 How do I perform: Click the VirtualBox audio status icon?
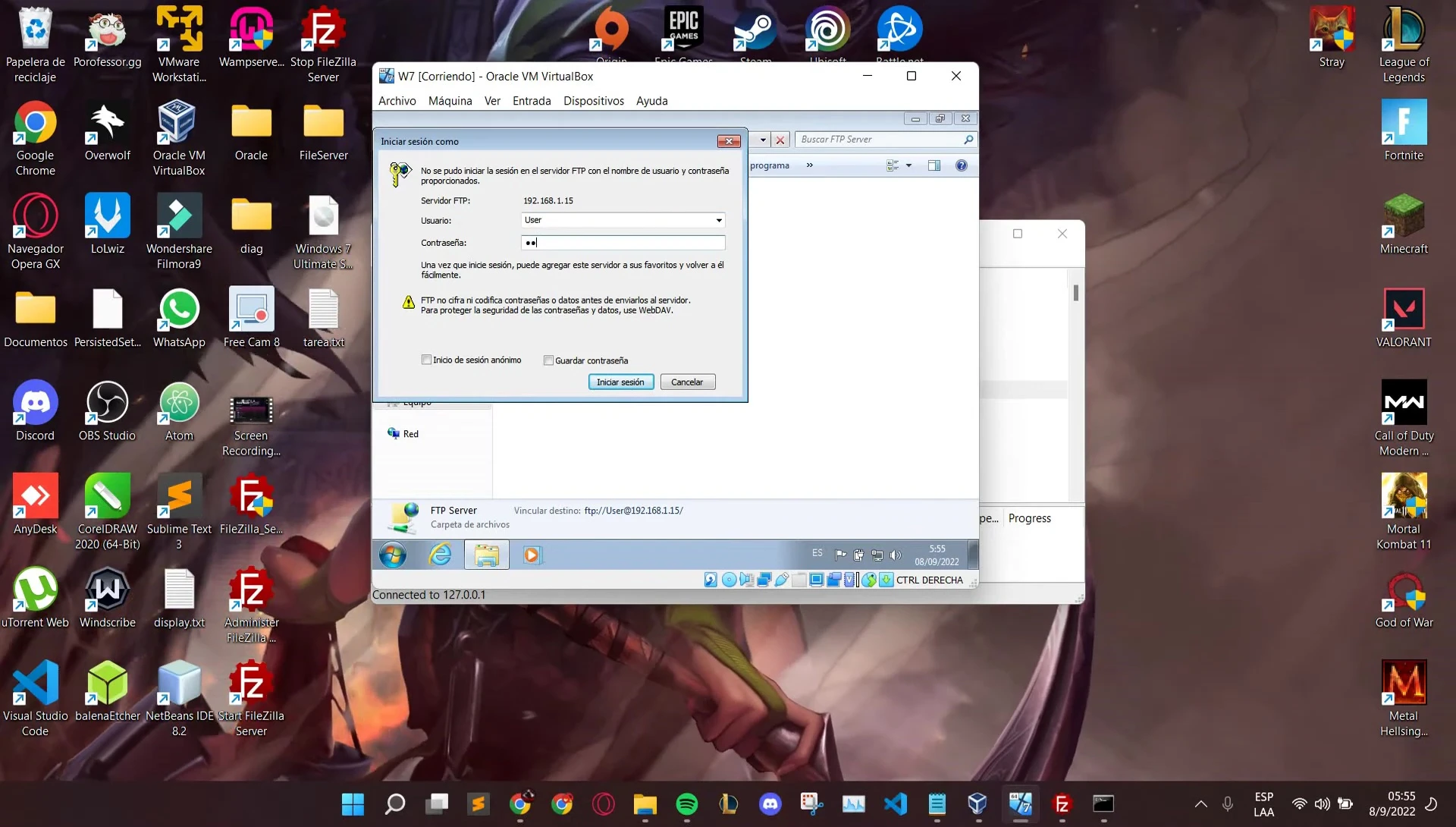pyautogui.click(x=746, y=580)
